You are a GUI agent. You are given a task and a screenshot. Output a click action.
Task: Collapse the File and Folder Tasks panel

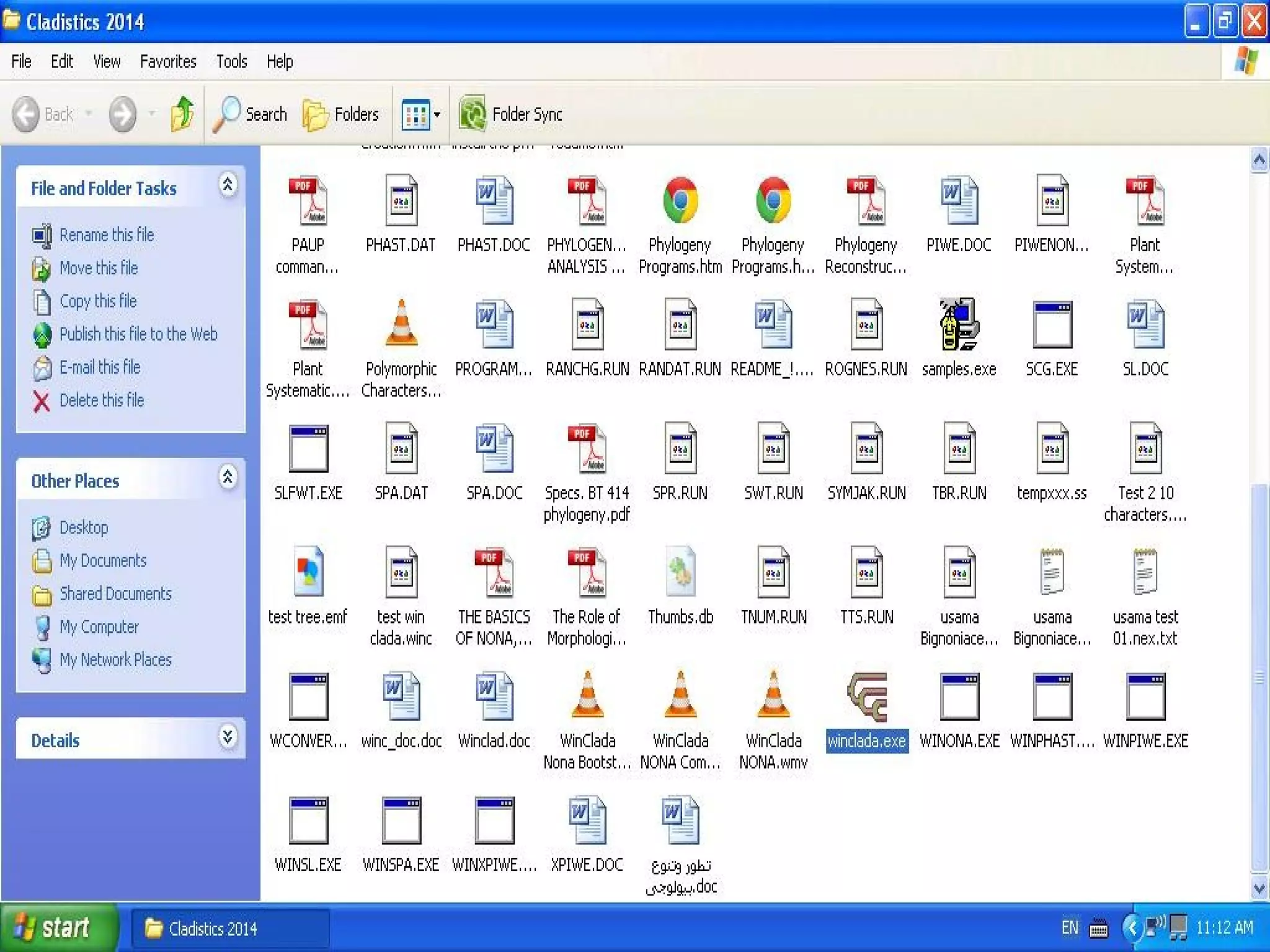click(228, 185)
